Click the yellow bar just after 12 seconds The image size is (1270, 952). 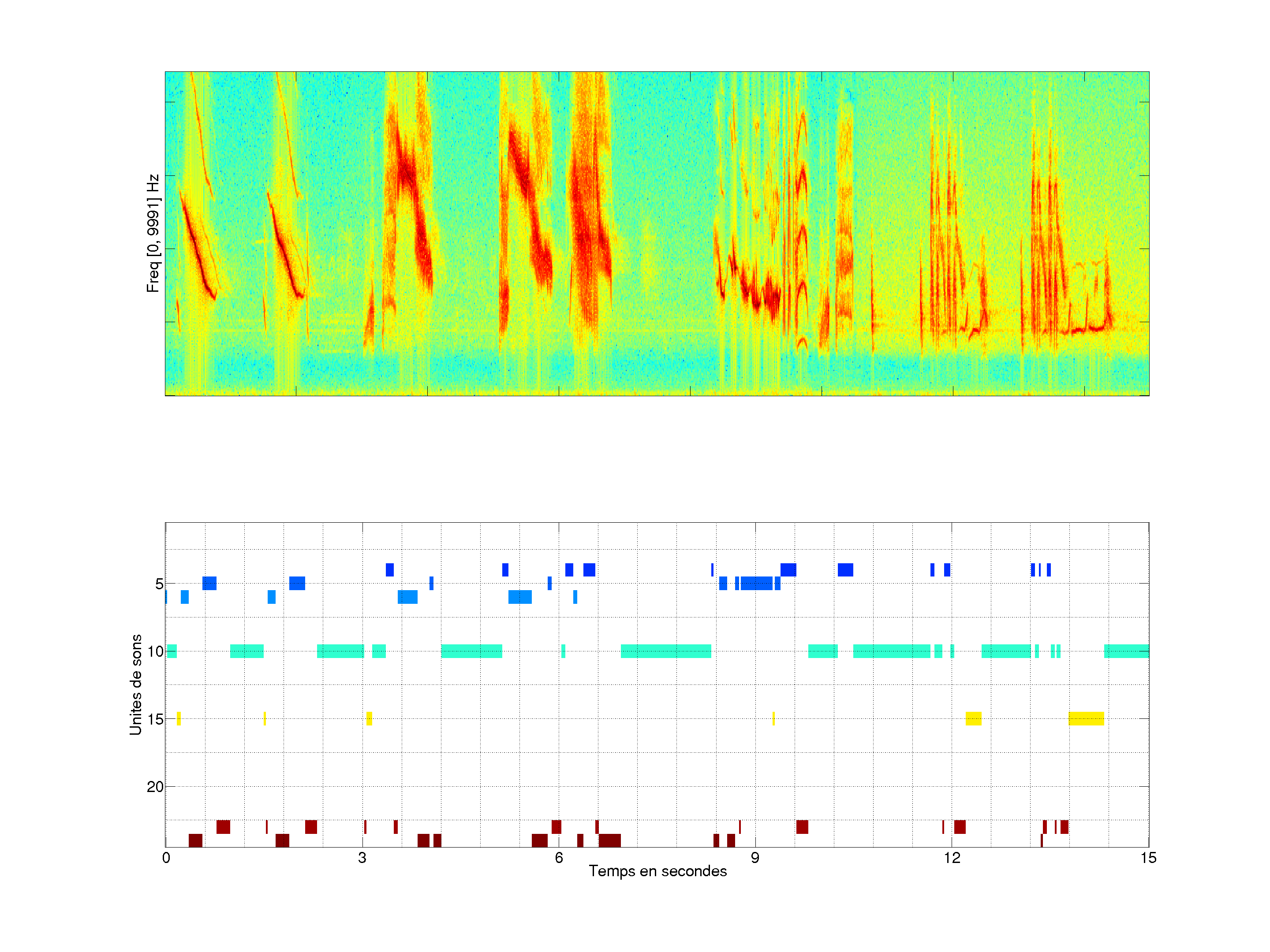[x=973, y=718]
